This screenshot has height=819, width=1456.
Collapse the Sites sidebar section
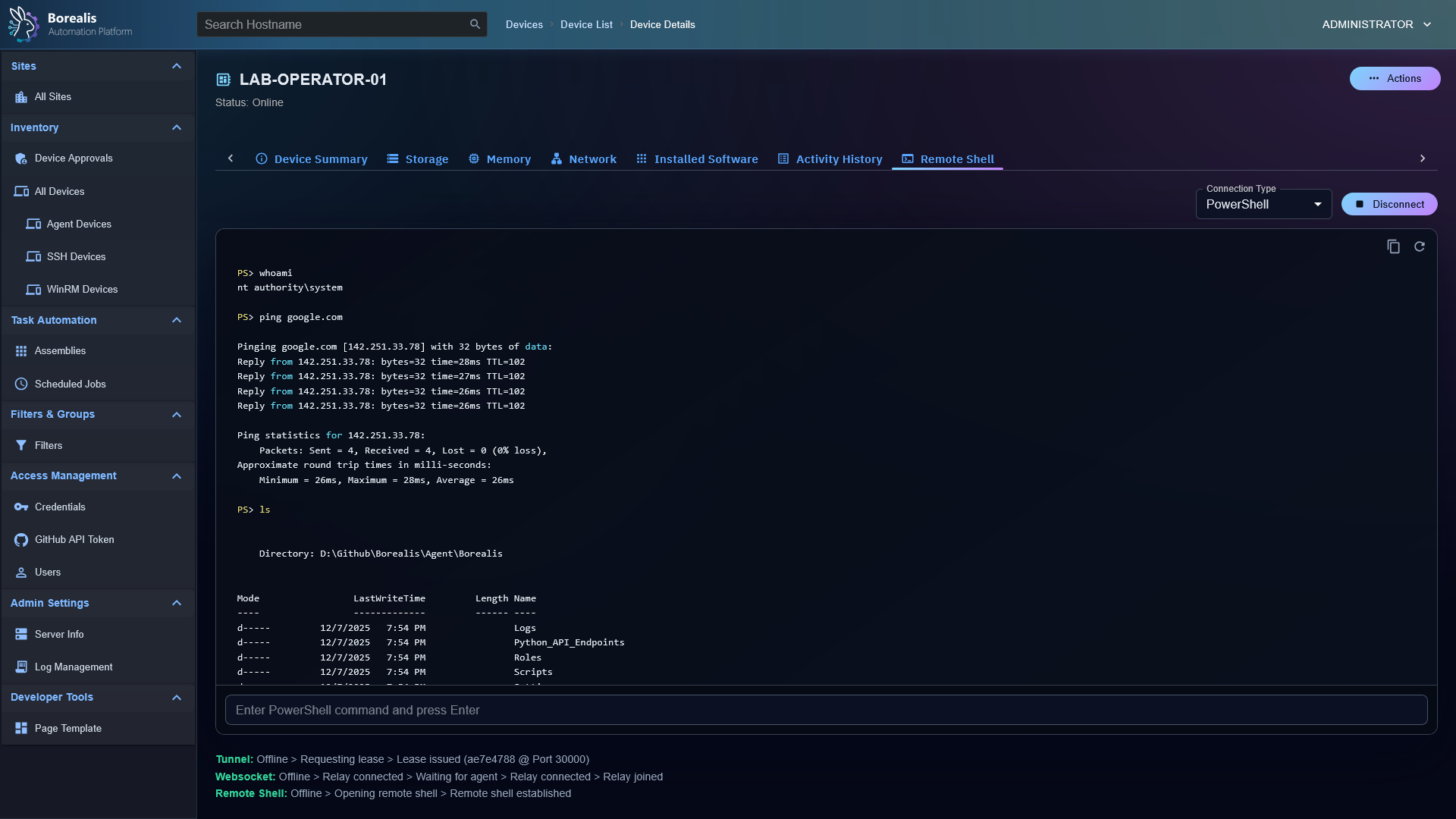coord(177,66)
